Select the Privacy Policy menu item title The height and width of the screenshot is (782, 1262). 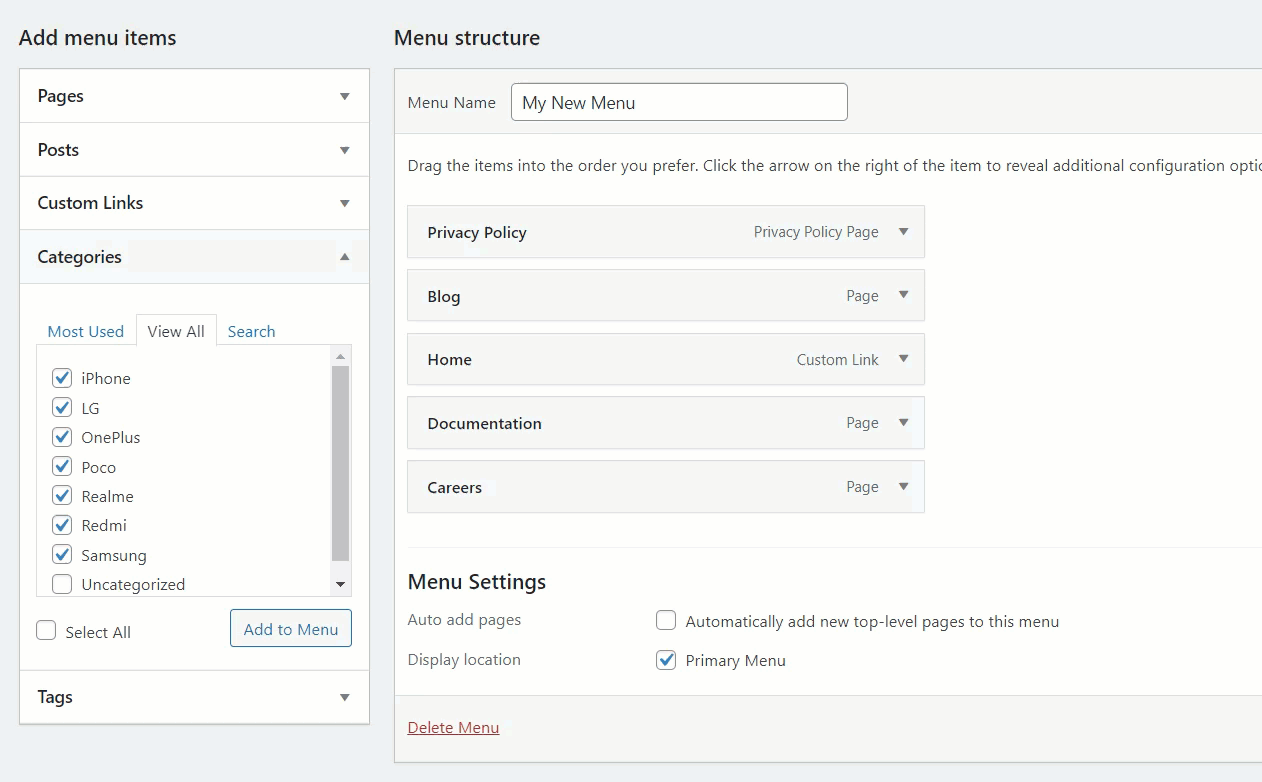(x=477, y=232)
